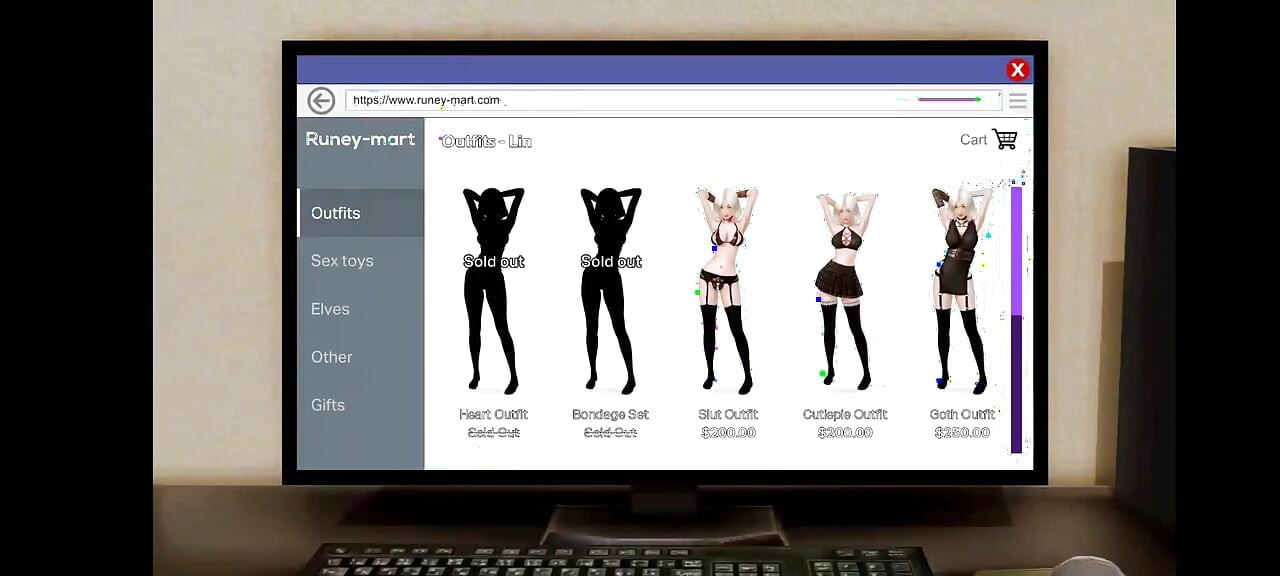Click the Goth Outfit $250.00 price
The width and height of the screenshot is (1280, 576).
pos(962,433)
